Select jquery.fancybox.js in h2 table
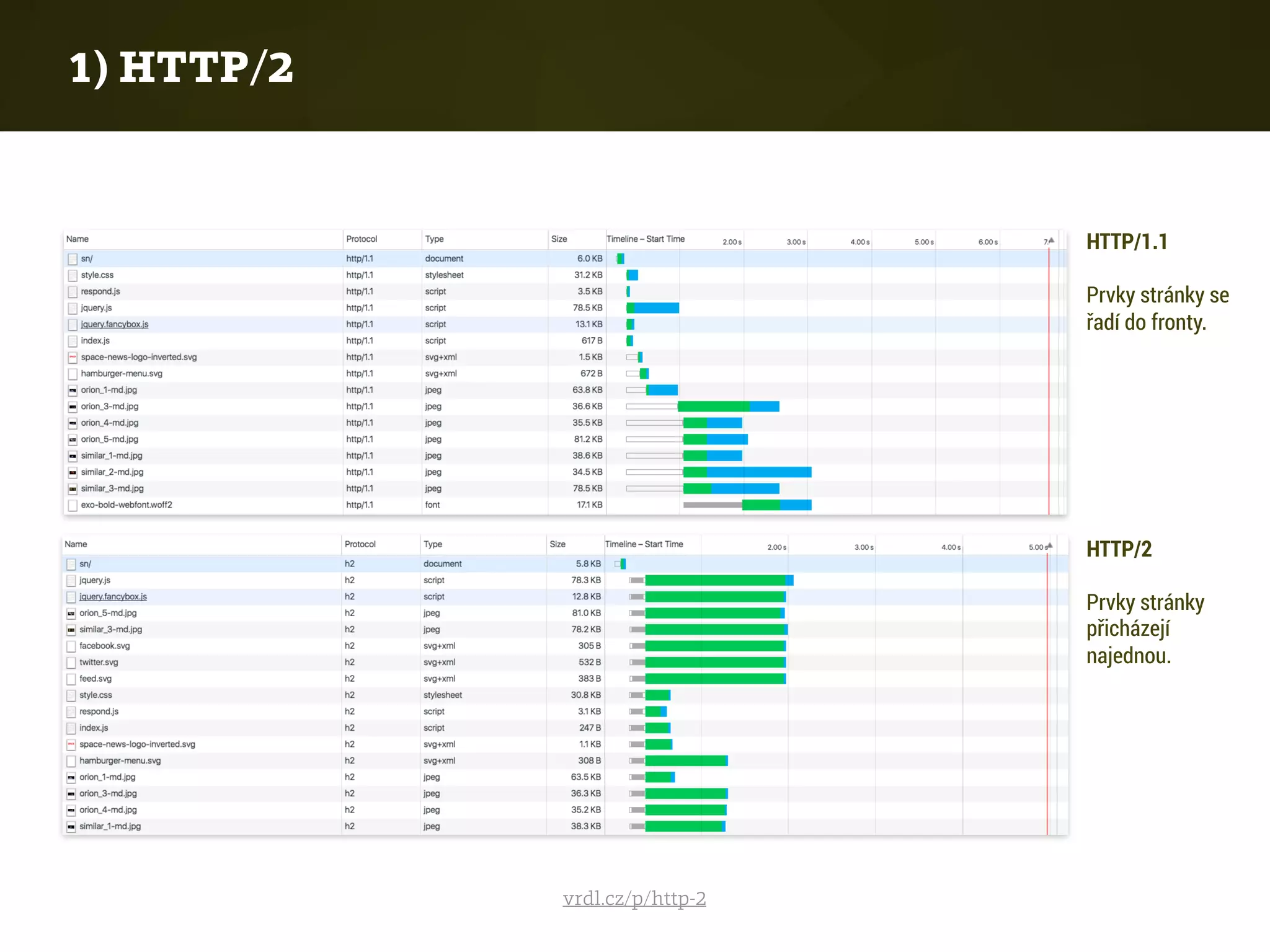 [113, 597]
